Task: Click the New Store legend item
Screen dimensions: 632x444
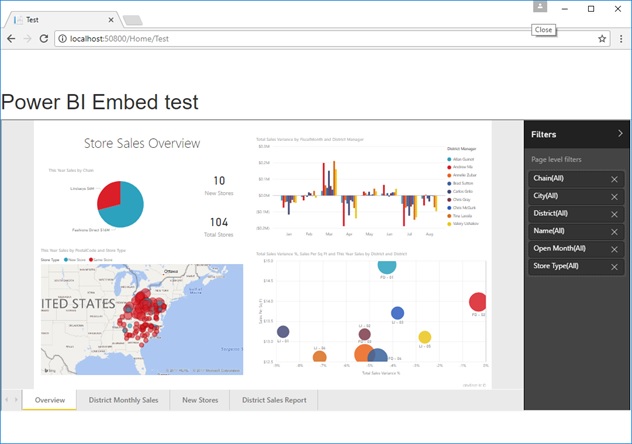Action: tap(75, 260)
